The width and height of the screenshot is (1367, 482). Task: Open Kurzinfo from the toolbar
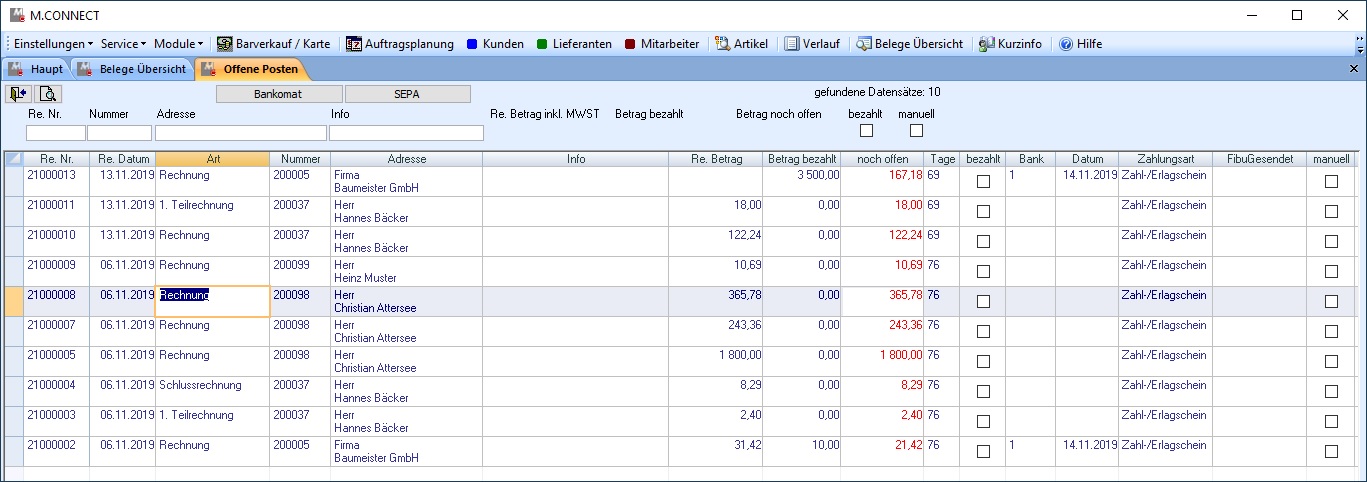(1010, 44)
